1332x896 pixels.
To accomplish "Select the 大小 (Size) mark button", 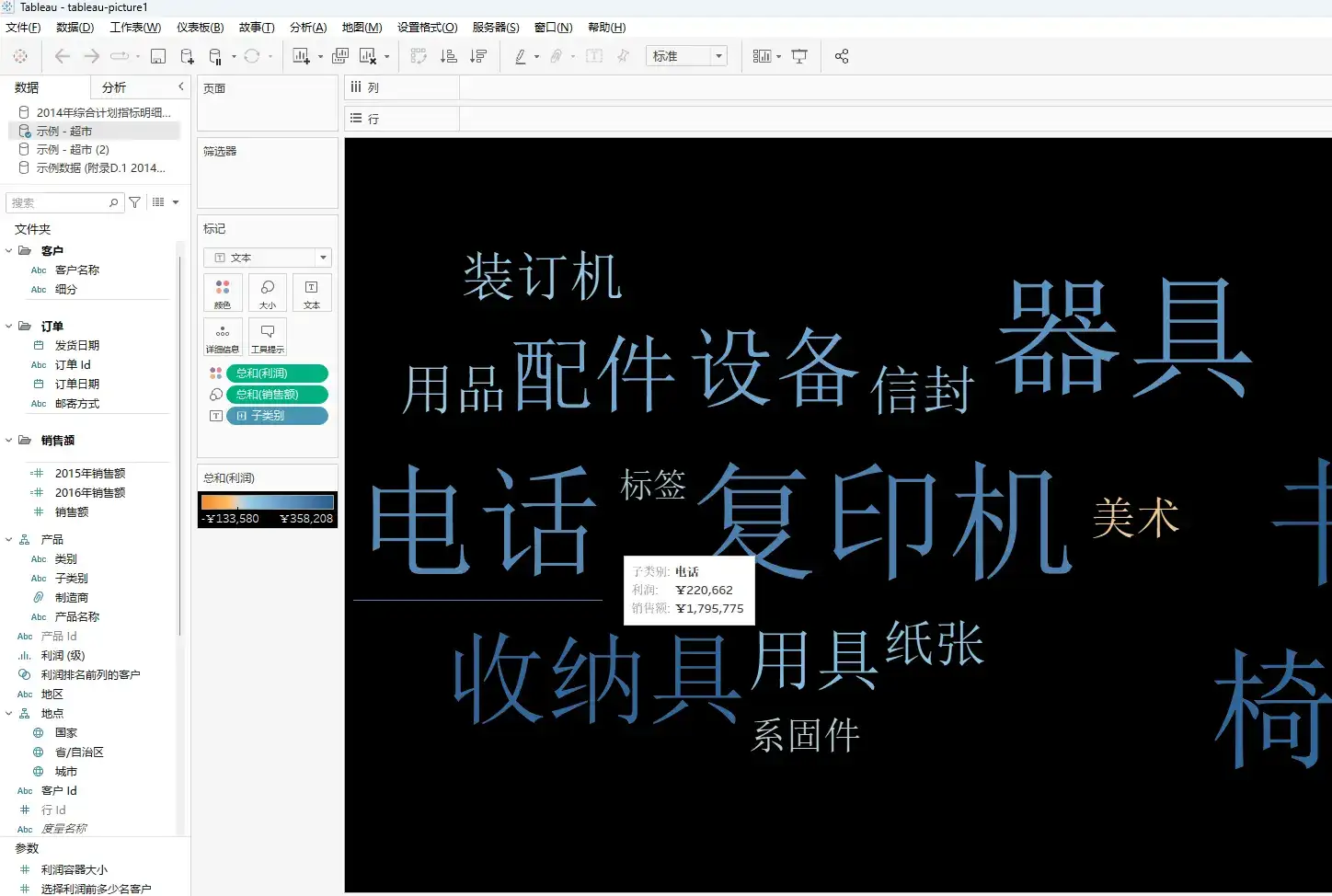I will point(267,293).
